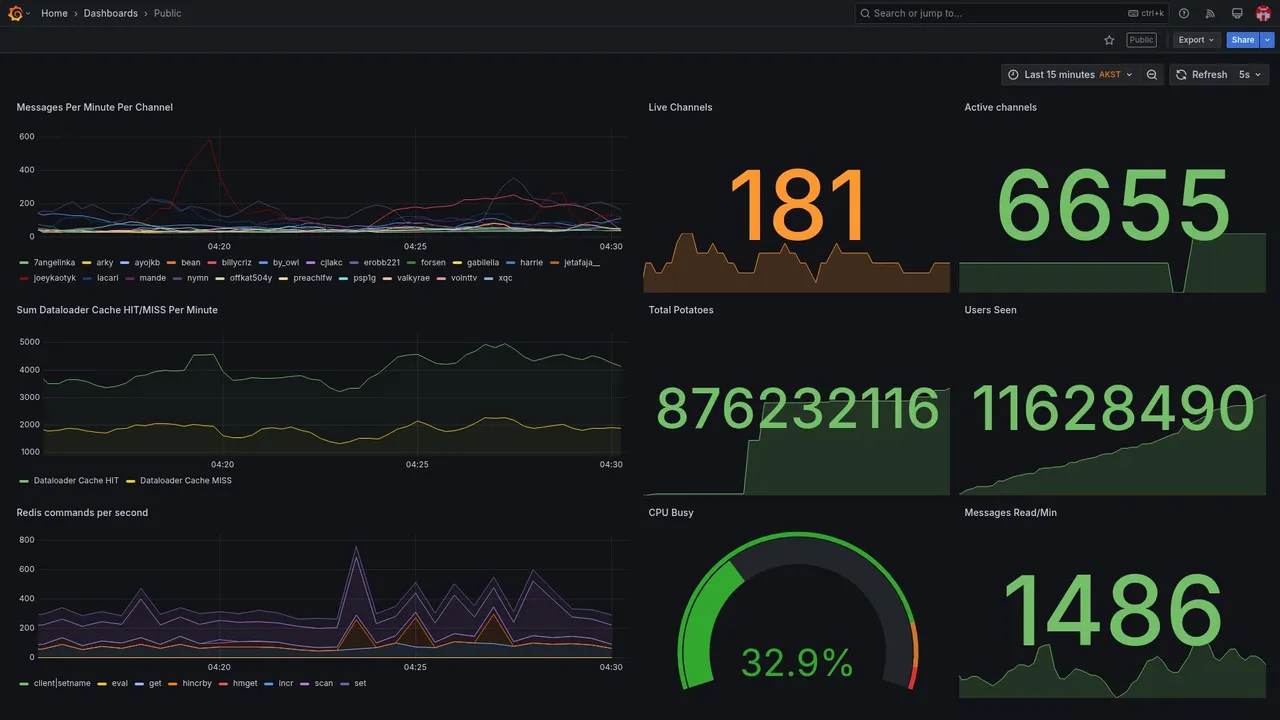Click the Public badge button
1280x720 pixels.
pos(1141,40)
